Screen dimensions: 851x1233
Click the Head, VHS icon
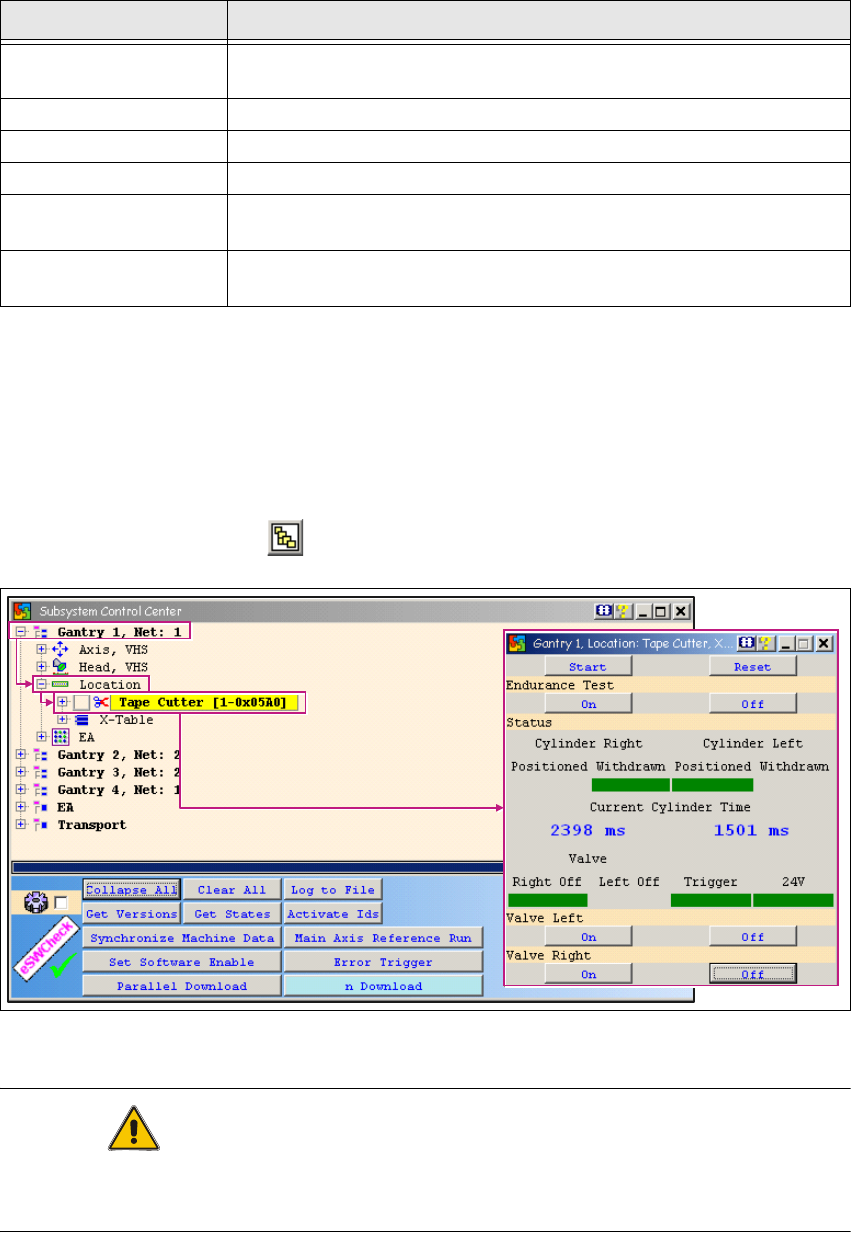59,667
